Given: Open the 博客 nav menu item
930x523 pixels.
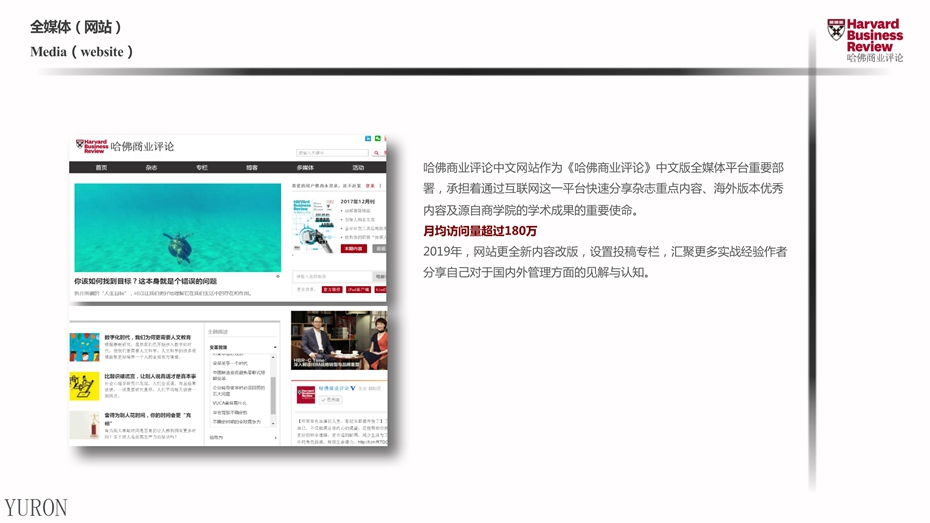Looking at the screenshot, I should [252, 168].
